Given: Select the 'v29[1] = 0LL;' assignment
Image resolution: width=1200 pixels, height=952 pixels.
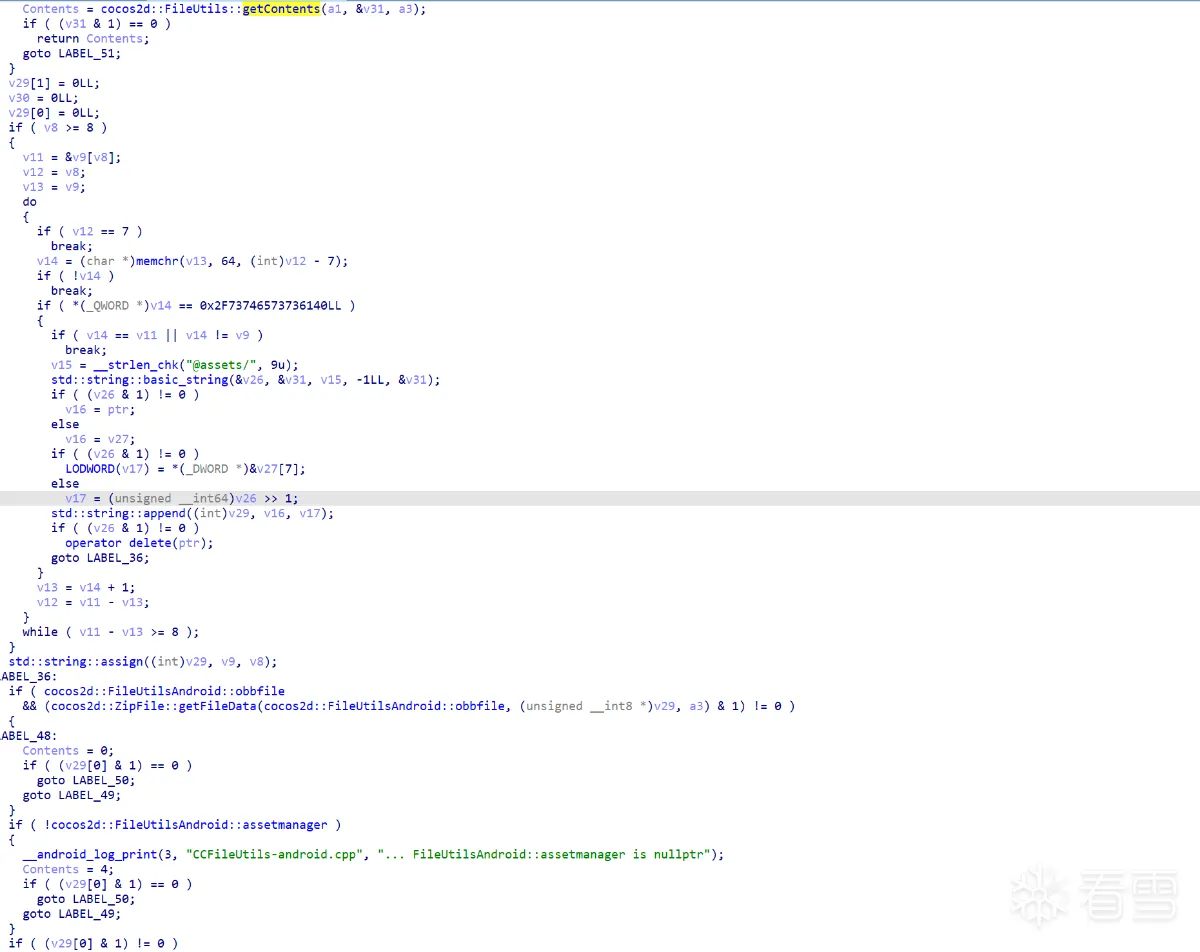Looking at the screenshot, I should click(55, 84).
